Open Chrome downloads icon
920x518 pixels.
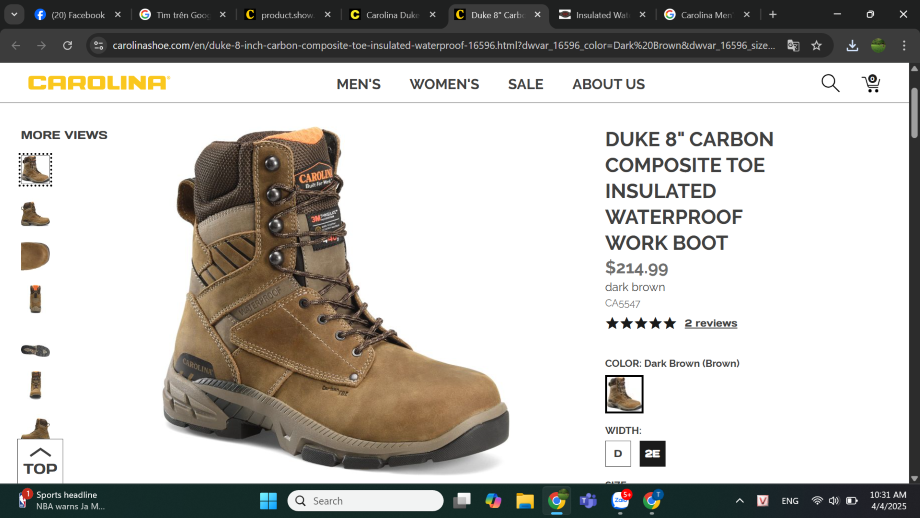(x=852, y=45)
